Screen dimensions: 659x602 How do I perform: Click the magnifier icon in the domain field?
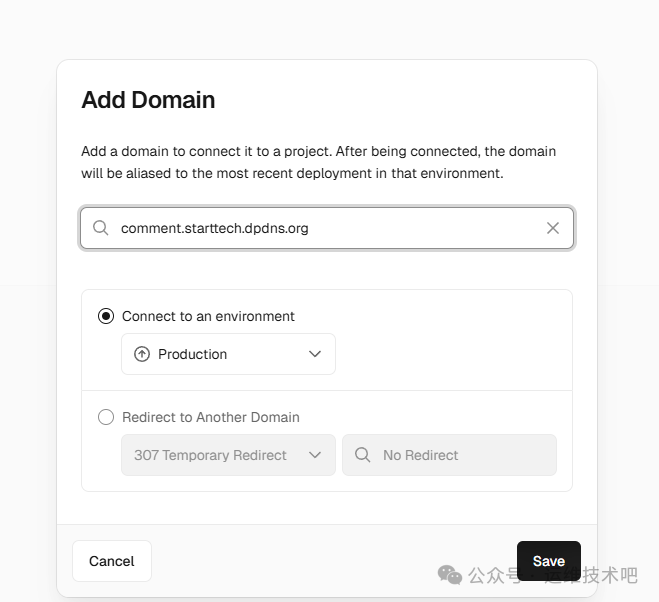tap(101, 228)
